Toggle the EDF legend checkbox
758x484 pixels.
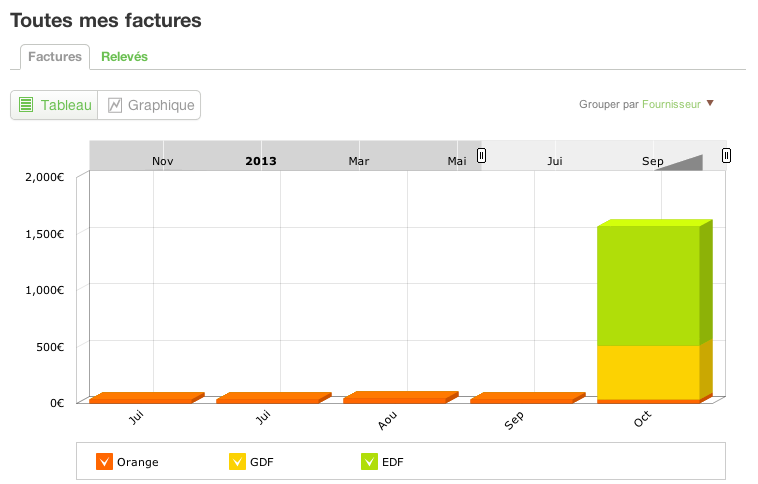370,462
